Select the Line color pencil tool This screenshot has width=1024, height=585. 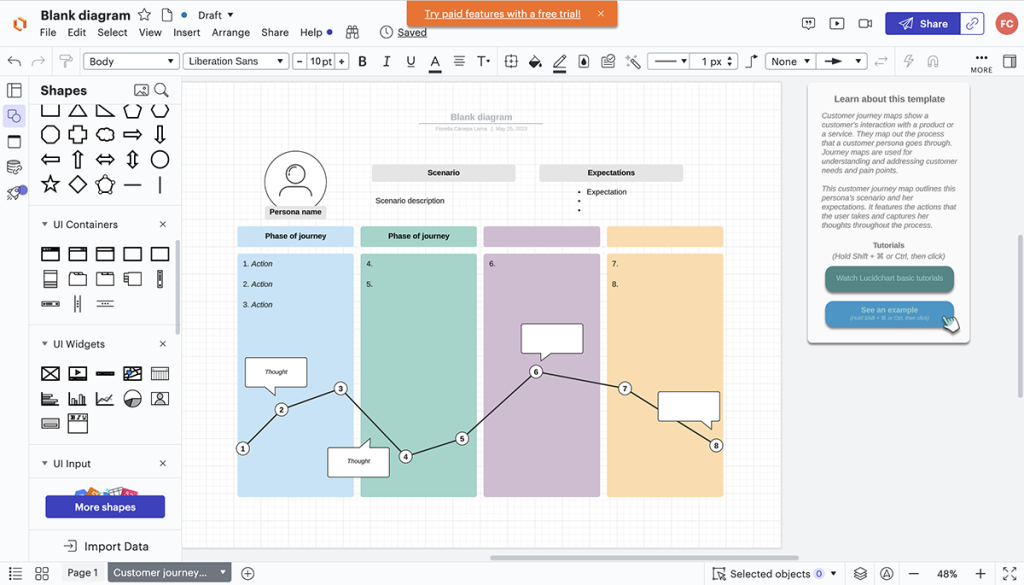(x=560, y=61)
